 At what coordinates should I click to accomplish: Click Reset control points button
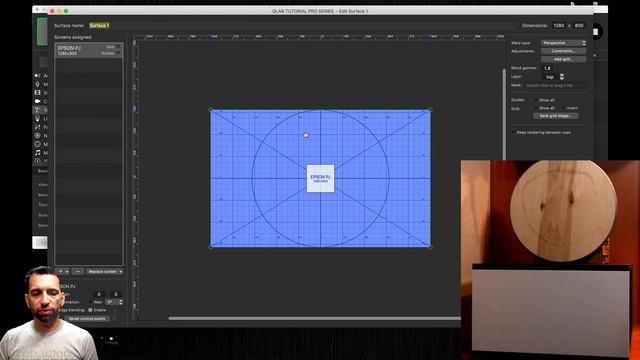click(x=87, y=318)
